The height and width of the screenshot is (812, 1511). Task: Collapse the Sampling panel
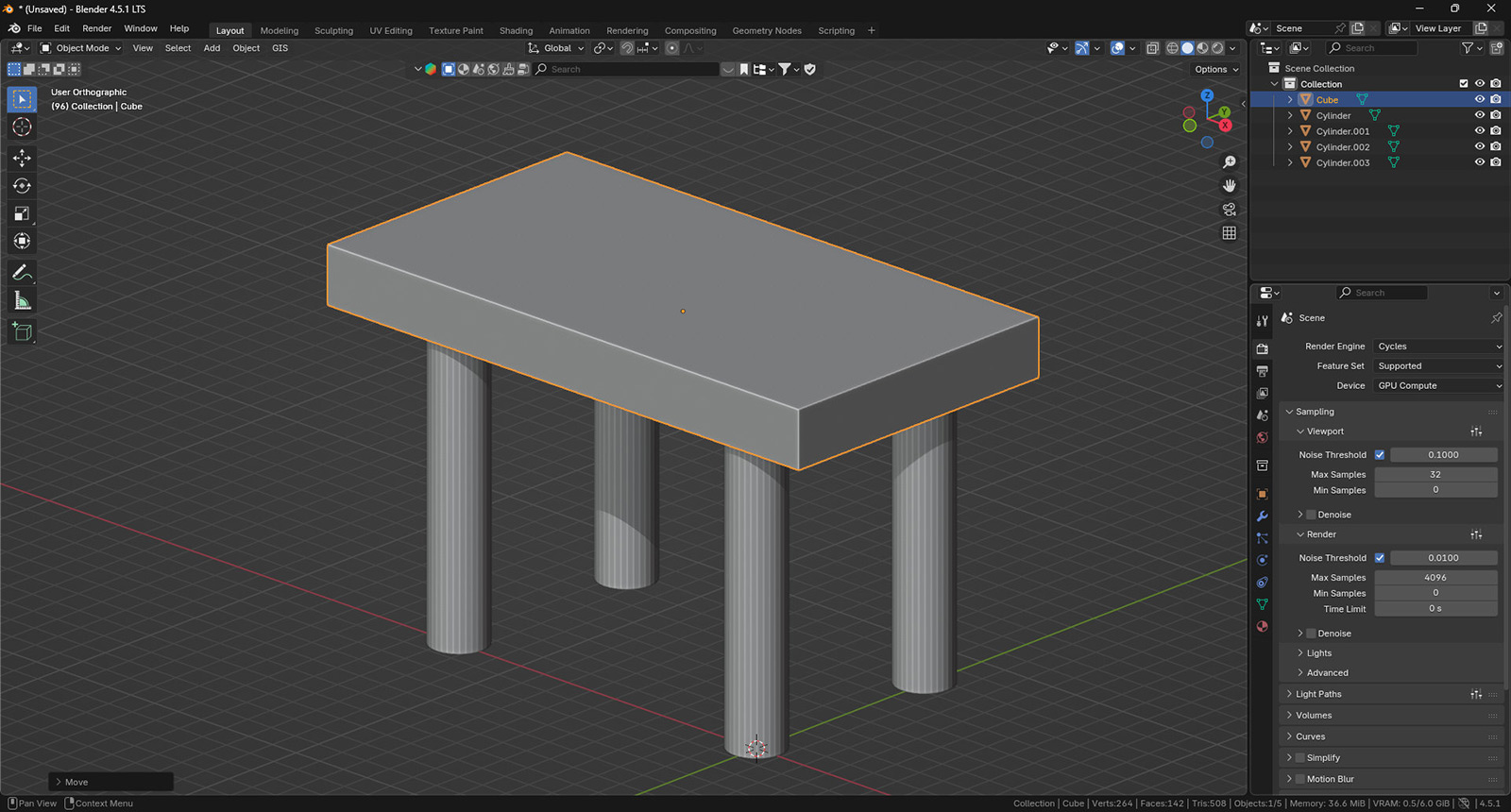1391,412
